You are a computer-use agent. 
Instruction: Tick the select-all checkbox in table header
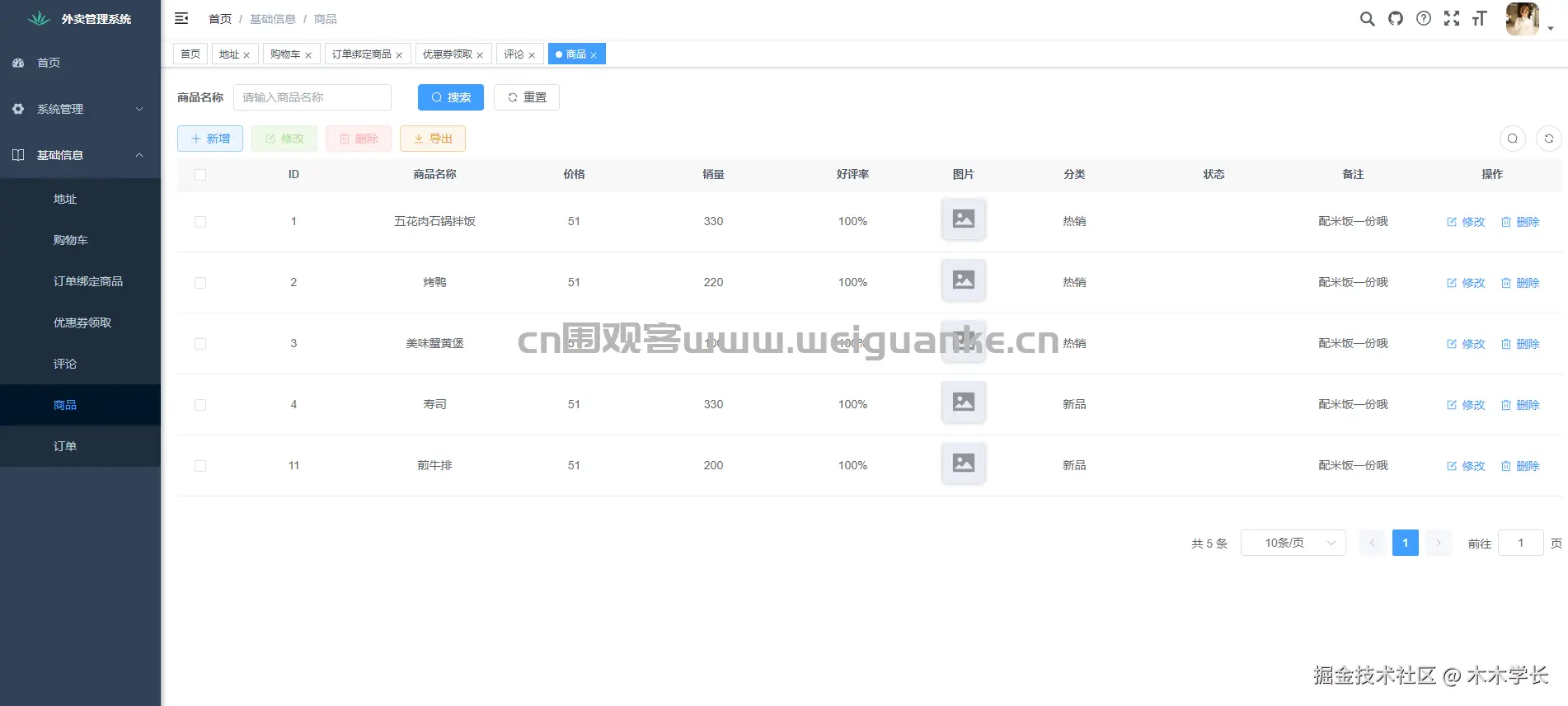(x=200, y=175)
